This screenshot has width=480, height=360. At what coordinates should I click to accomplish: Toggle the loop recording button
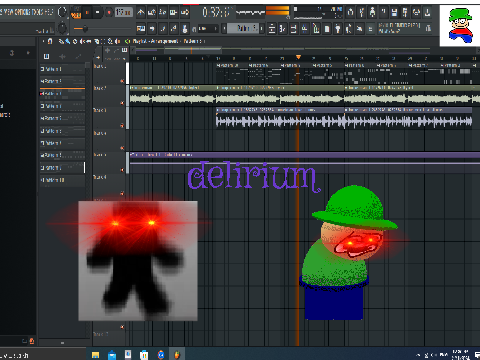point(185,13)
